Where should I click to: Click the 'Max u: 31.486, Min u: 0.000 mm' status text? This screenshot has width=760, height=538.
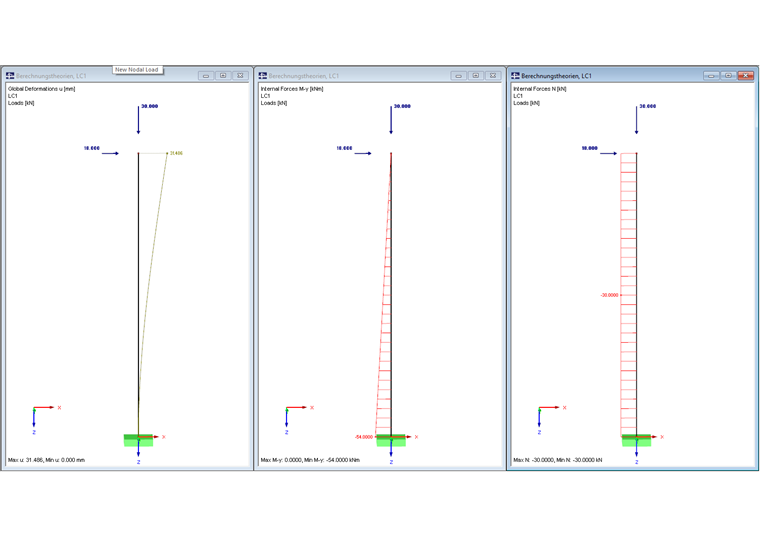point(46,460)
